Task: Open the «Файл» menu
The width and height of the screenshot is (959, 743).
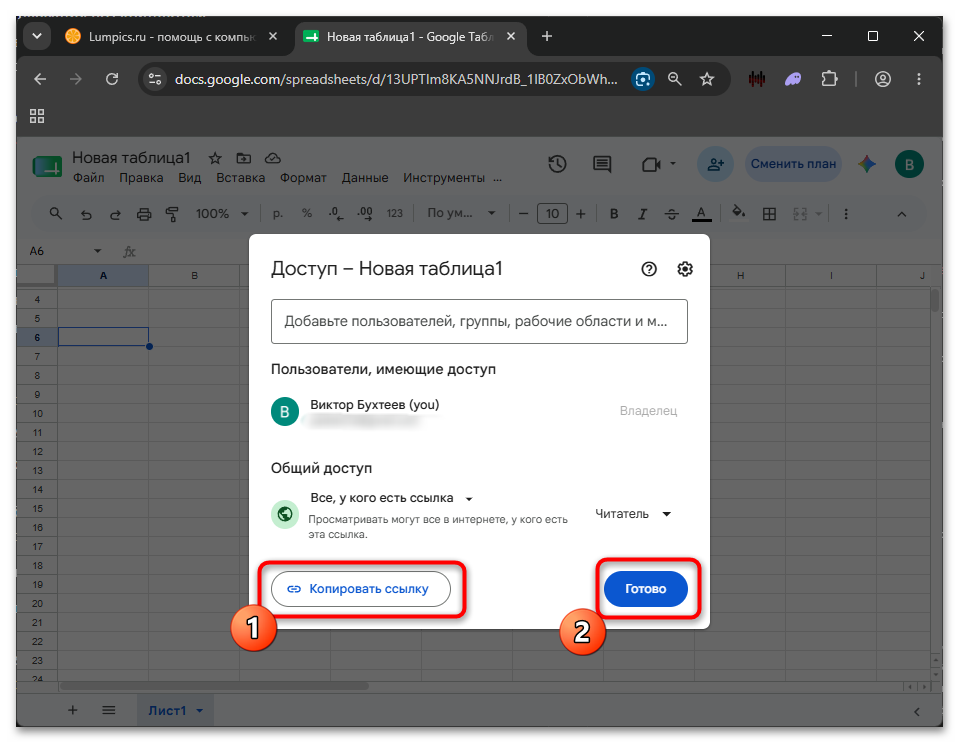Action: (89, 178)
